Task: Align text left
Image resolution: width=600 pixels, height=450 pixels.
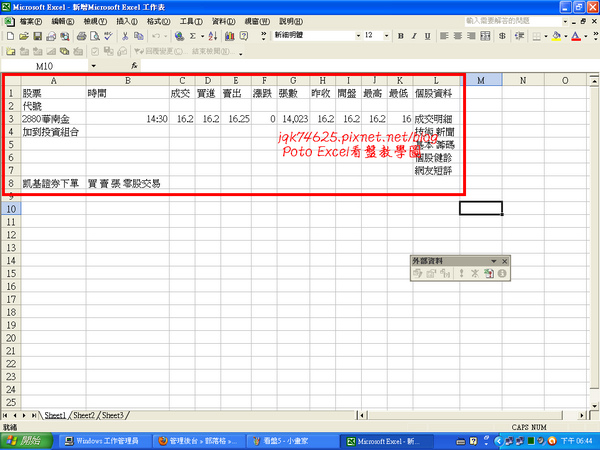Action: pos(444,36)
